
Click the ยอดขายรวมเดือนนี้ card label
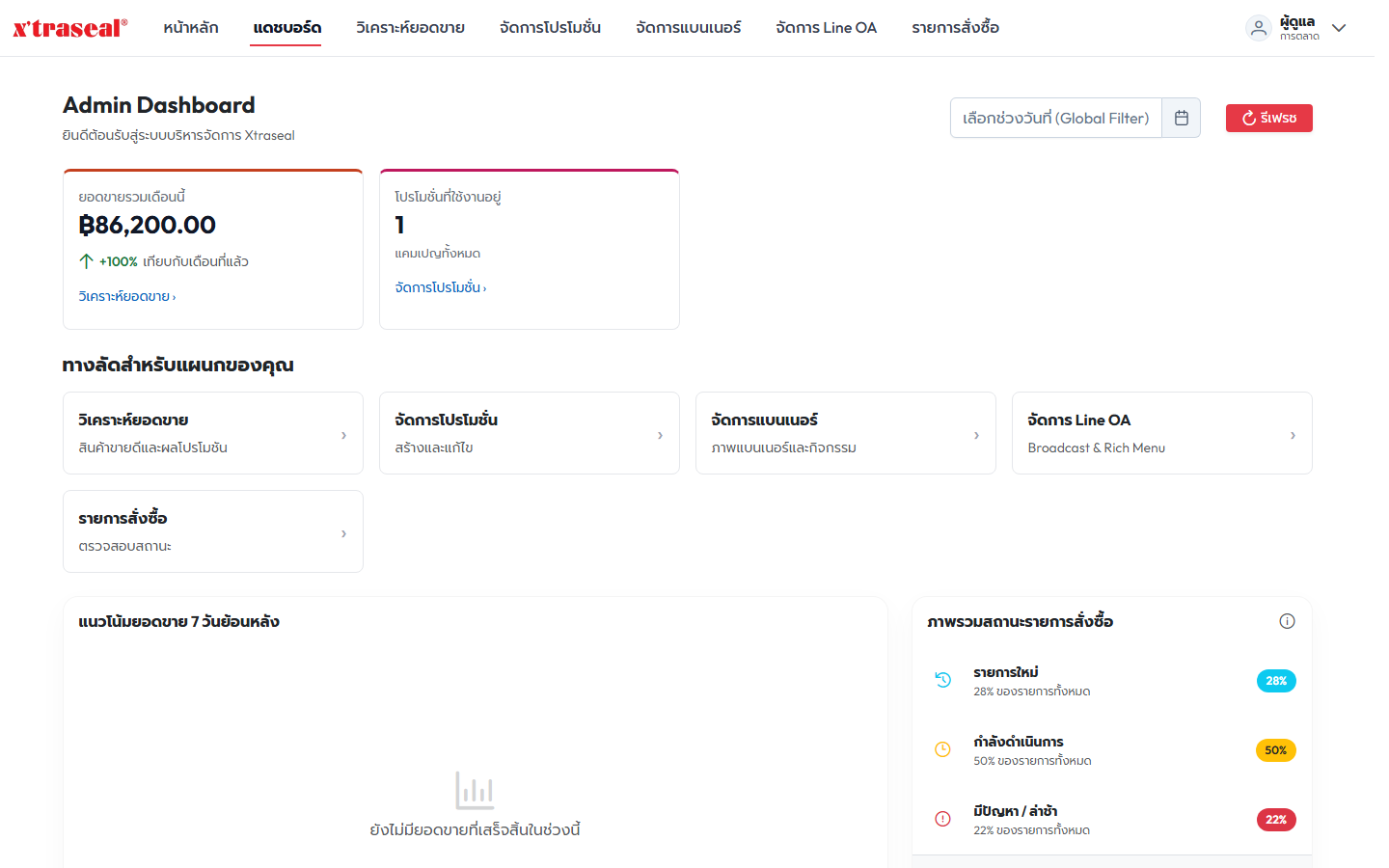coord(132,197)
